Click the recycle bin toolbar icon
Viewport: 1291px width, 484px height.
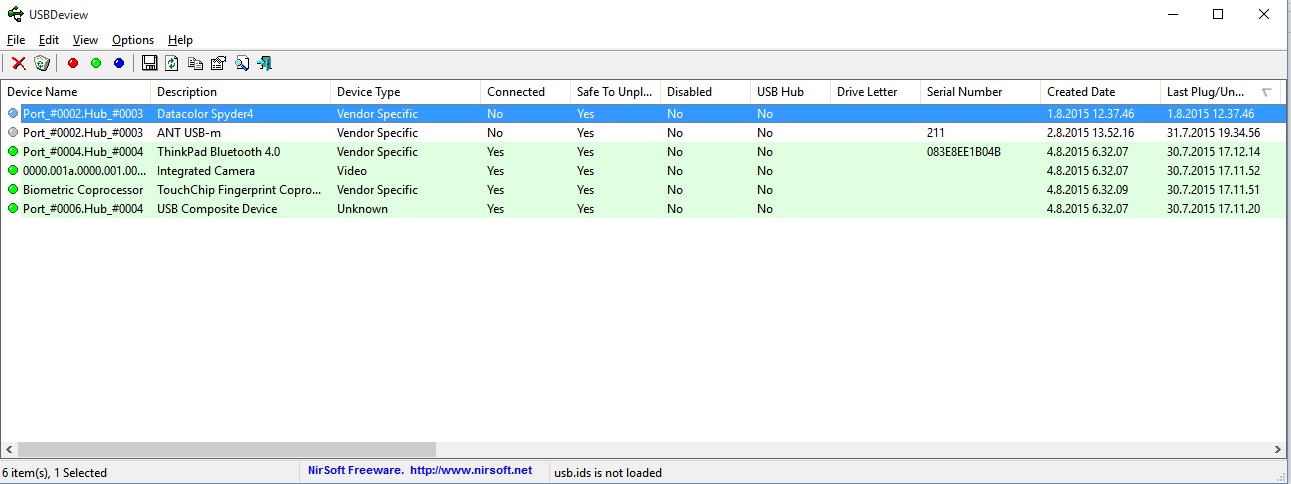[x=41, y=63]
